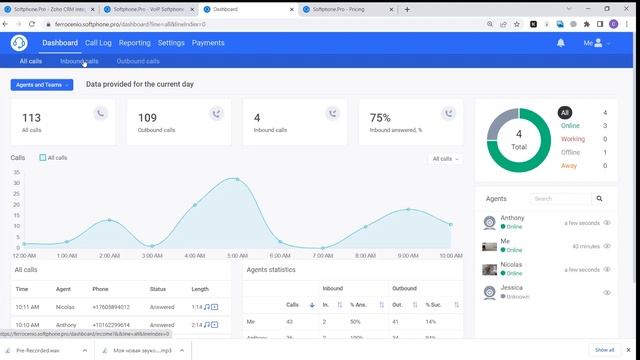The image size is (640, 360).
Task: Filter agents by Offline status
Action: 570,152
